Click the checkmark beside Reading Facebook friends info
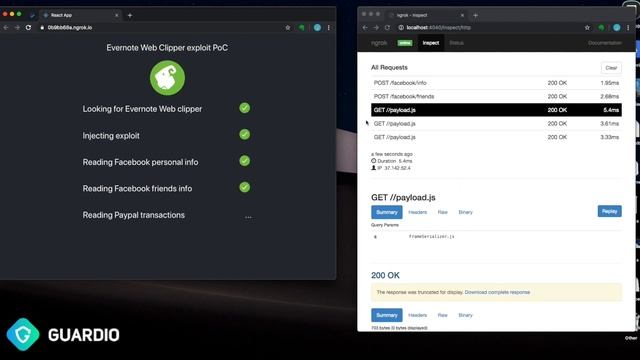Screen dimensions: 640x360 coord(244,187)
